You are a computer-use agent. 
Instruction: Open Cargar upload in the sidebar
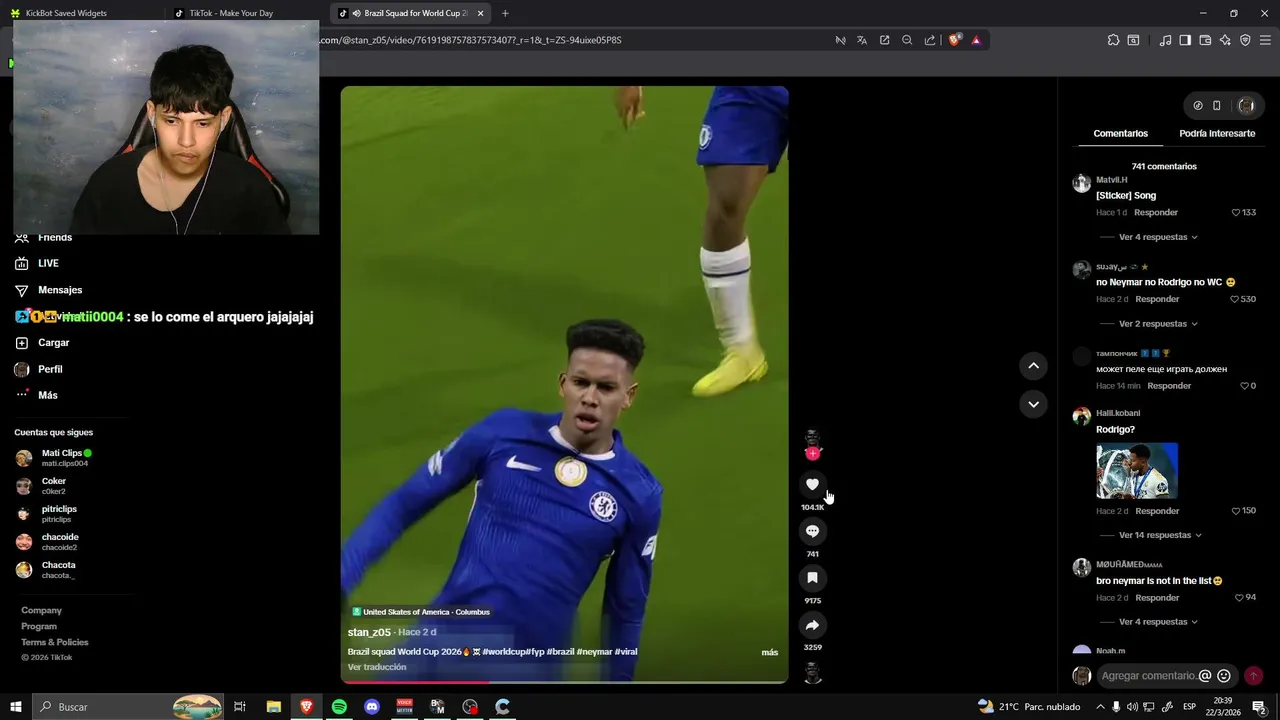(53, 343)
